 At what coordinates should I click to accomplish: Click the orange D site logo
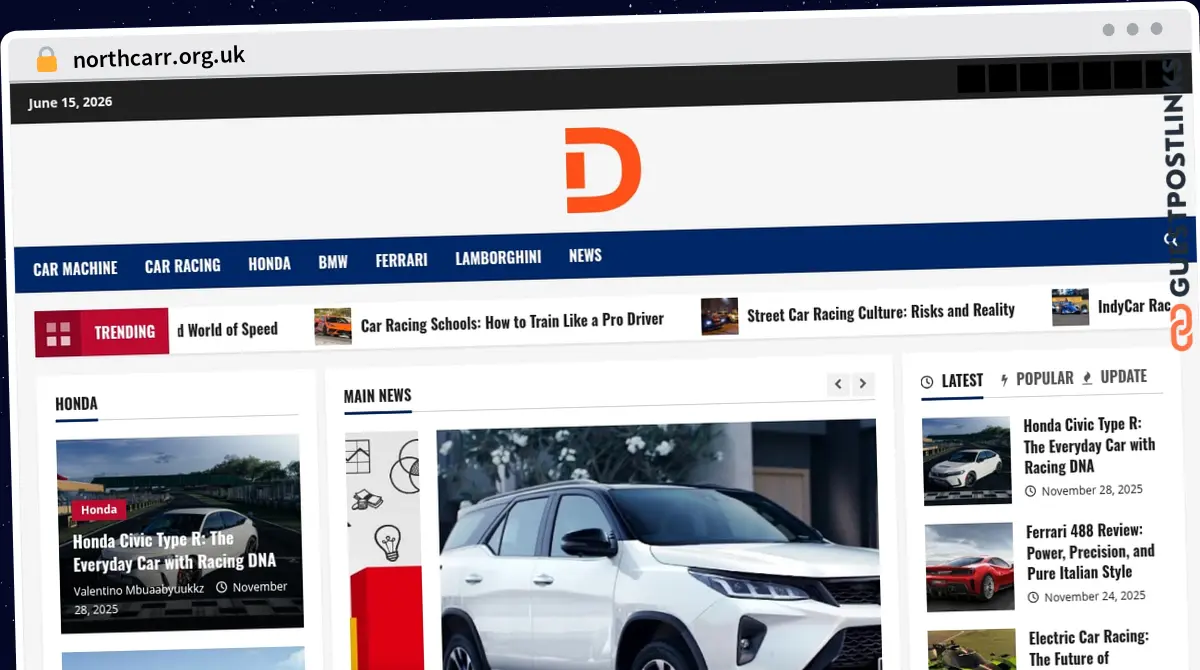pyautogui.click(x=602, y=170)
